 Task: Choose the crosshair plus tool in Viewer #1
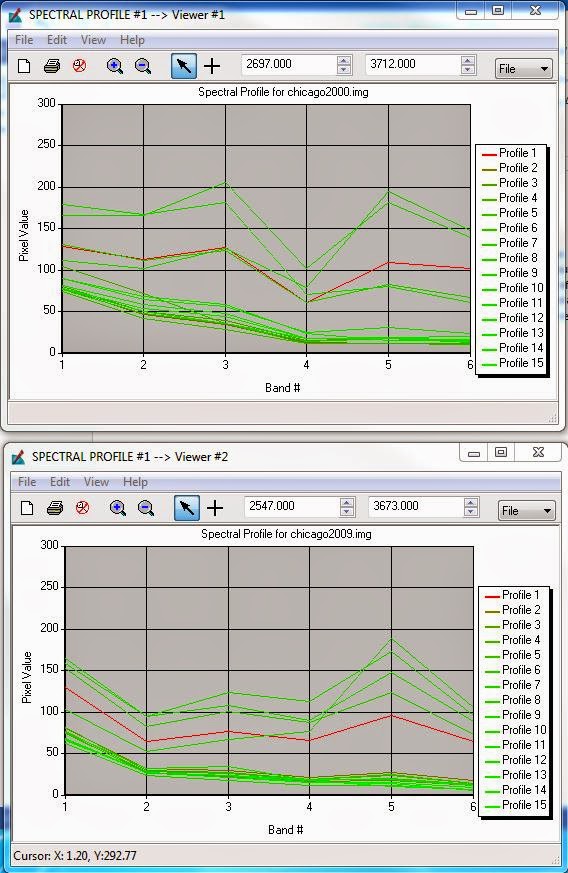212,66
